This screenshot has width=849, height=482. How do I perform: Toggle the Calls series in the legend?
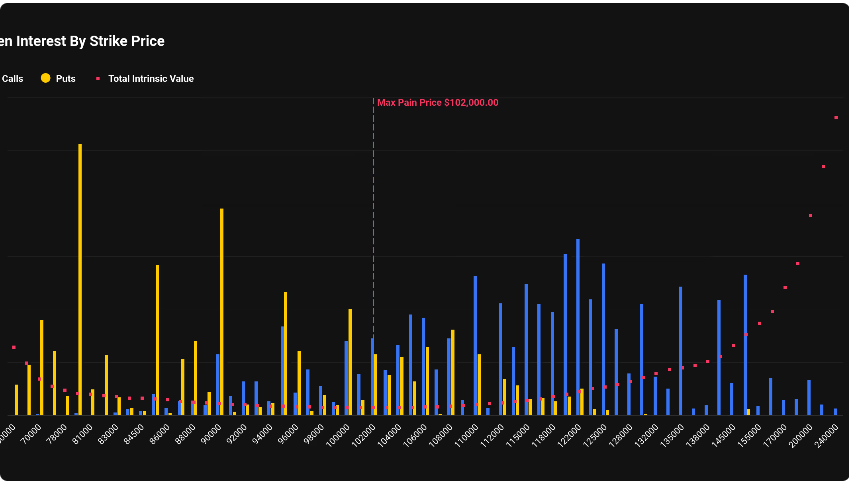12,78
